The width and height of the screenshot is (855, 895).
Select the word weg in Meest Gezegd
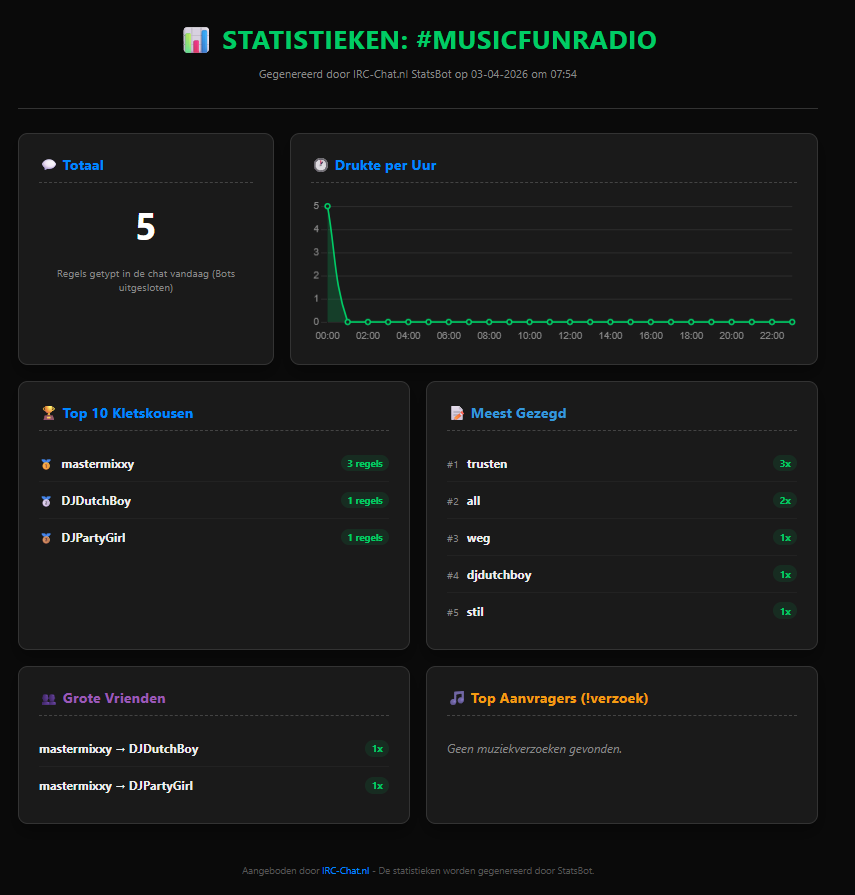(478, 538)
